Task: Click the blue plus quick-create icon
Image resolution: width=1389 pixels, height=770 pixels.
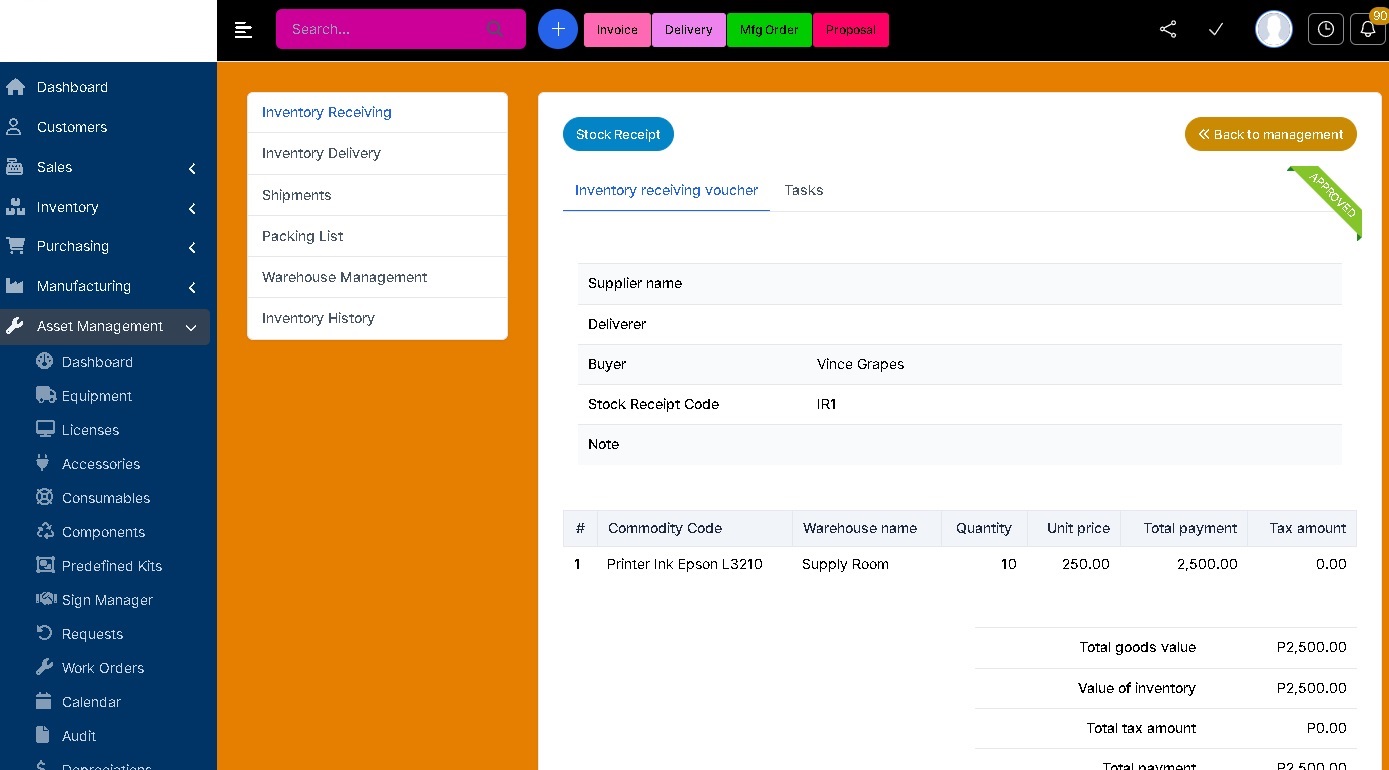Action: (x=558, y=30)
